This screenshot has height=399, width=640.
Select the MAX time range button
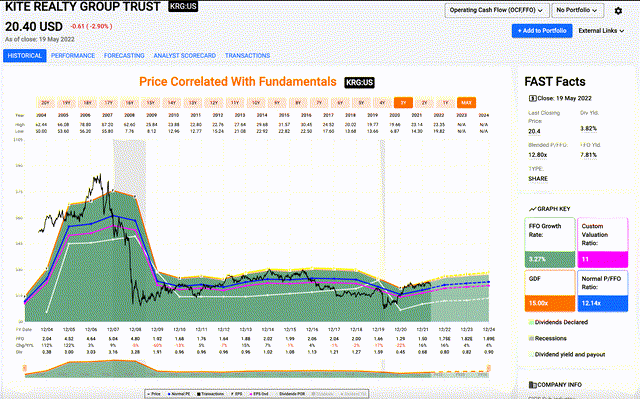click(467, 103)
